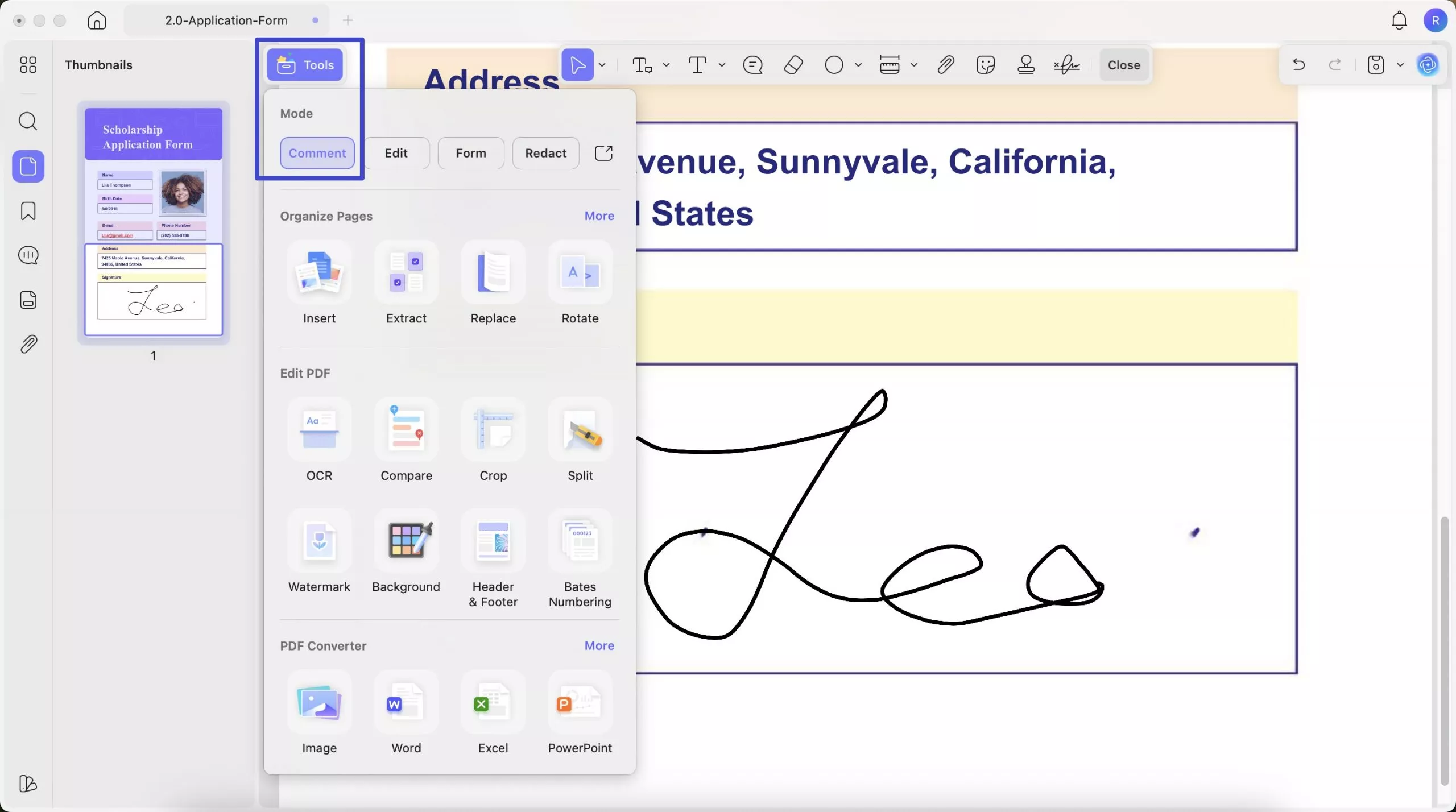
Task: Convert PDF to PowerPoint
Action: point(580,713)
